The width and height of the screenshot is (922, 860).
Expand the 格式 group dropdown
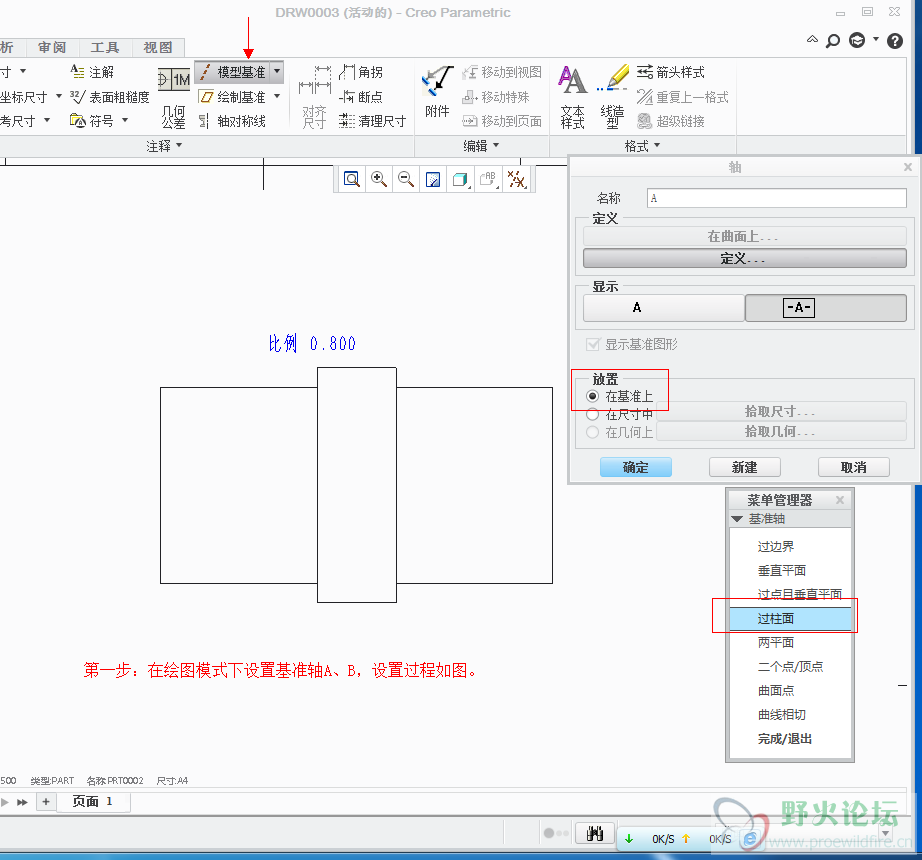(x=642, y=146)
